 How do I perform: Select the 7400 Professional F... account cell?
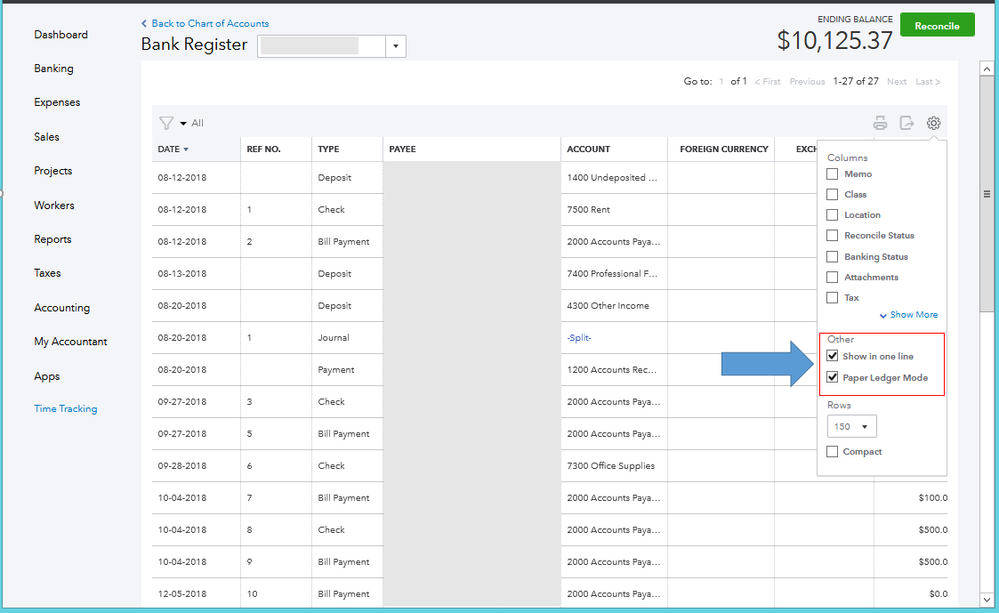point(612,273)
